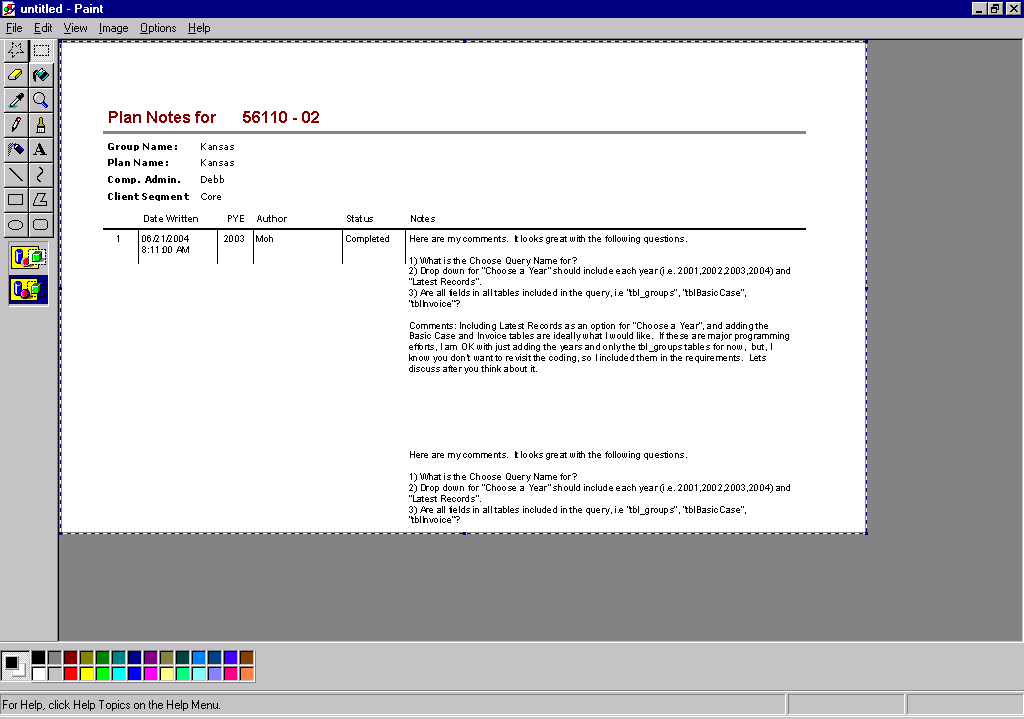Restore down the Paint window
Image resolution: width=1024 pixels, height=719 pixels.
coord(995,8)
